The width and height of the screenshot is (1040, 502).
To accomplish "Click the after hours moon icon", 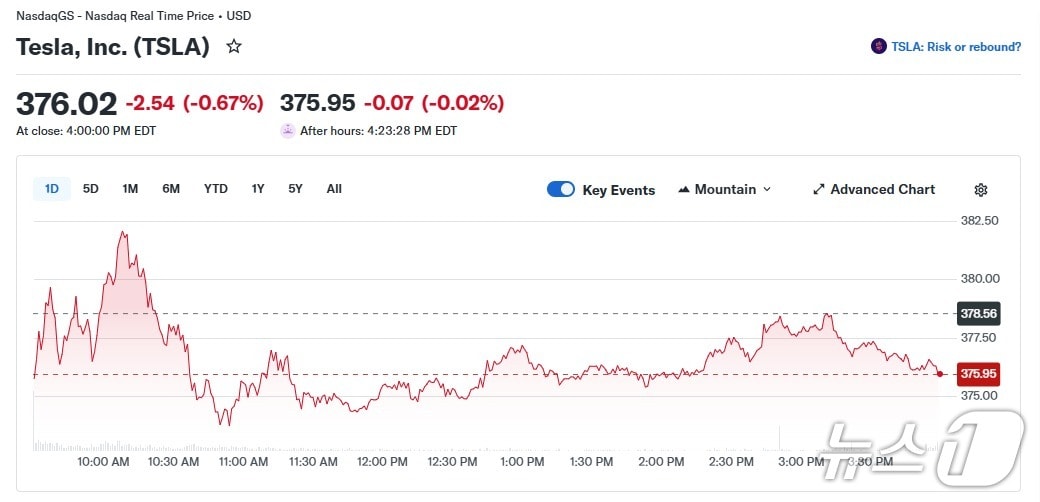I will [x=288, y=130].
